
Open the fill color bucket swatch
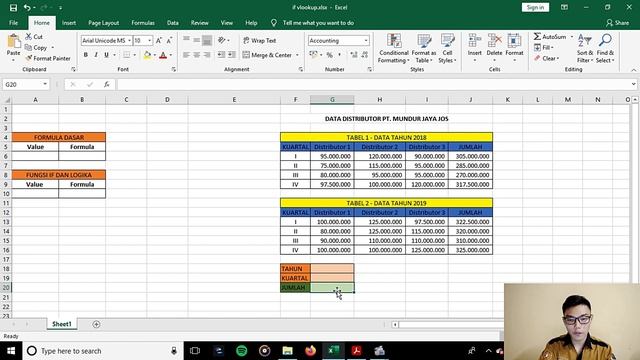(x=147, y=55)
